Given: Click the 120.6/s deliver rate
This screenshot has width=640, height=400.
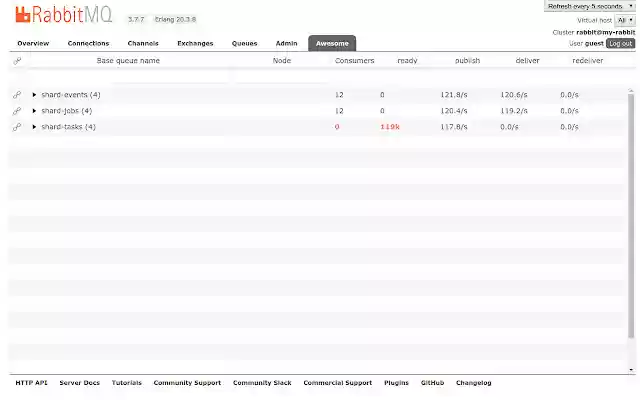Looking at the screenshot, I should point(513,95).
